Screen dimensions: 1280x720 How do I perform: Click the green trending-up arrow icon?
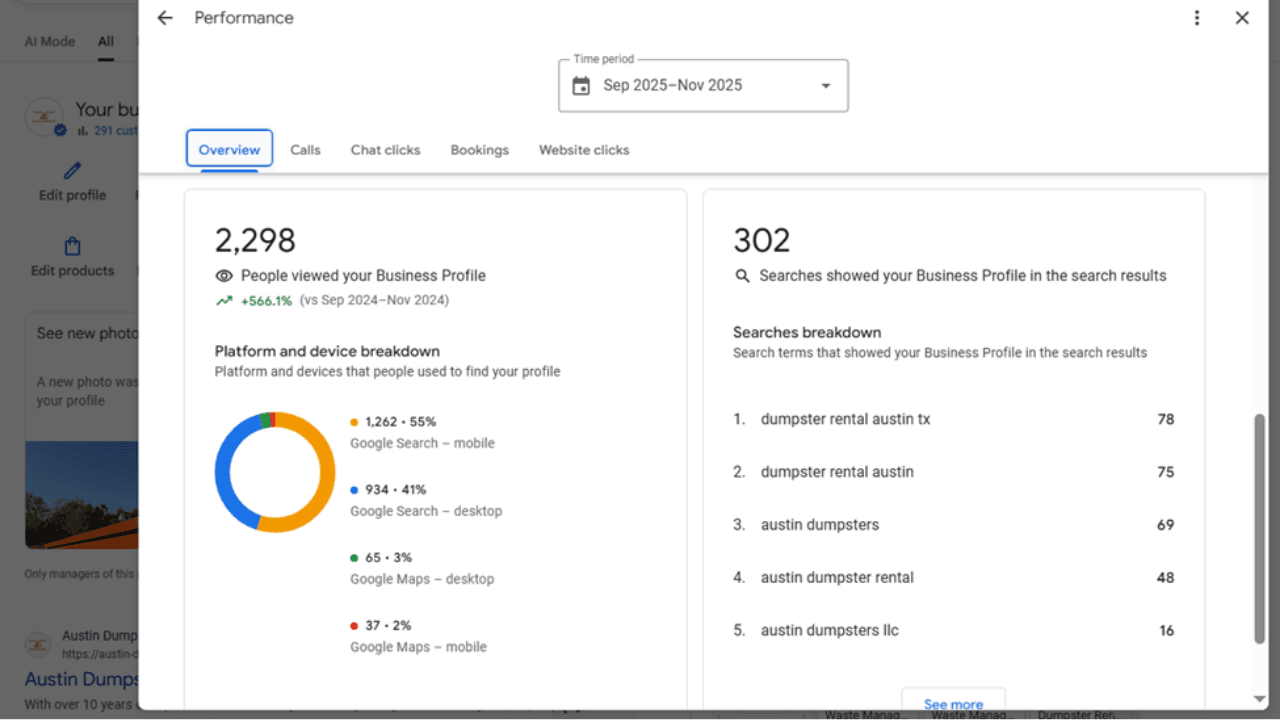tap(224, 300)
